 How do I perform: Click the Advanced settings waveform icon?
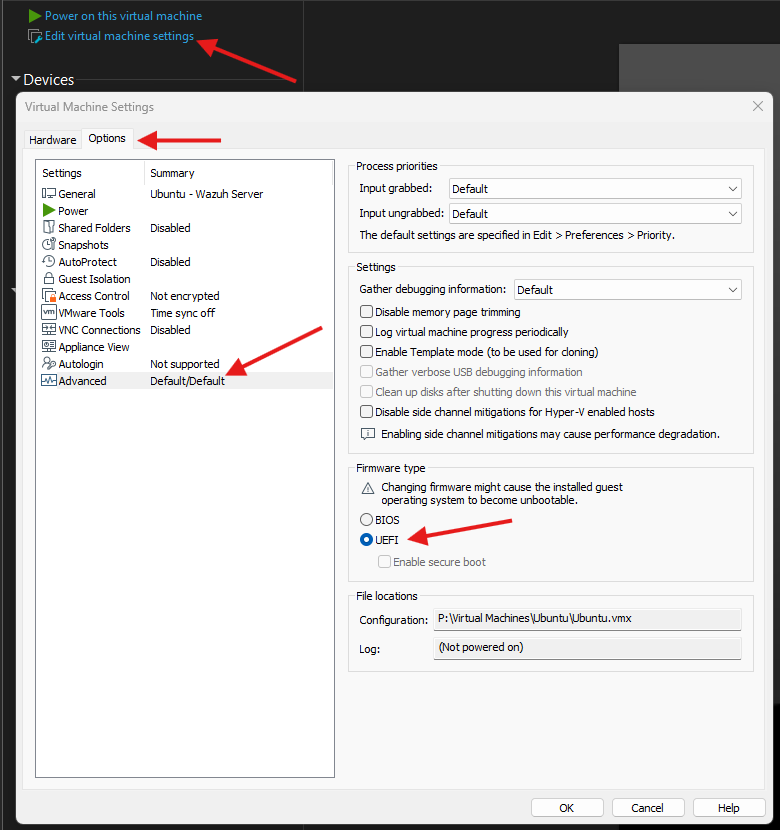[49, 380]
